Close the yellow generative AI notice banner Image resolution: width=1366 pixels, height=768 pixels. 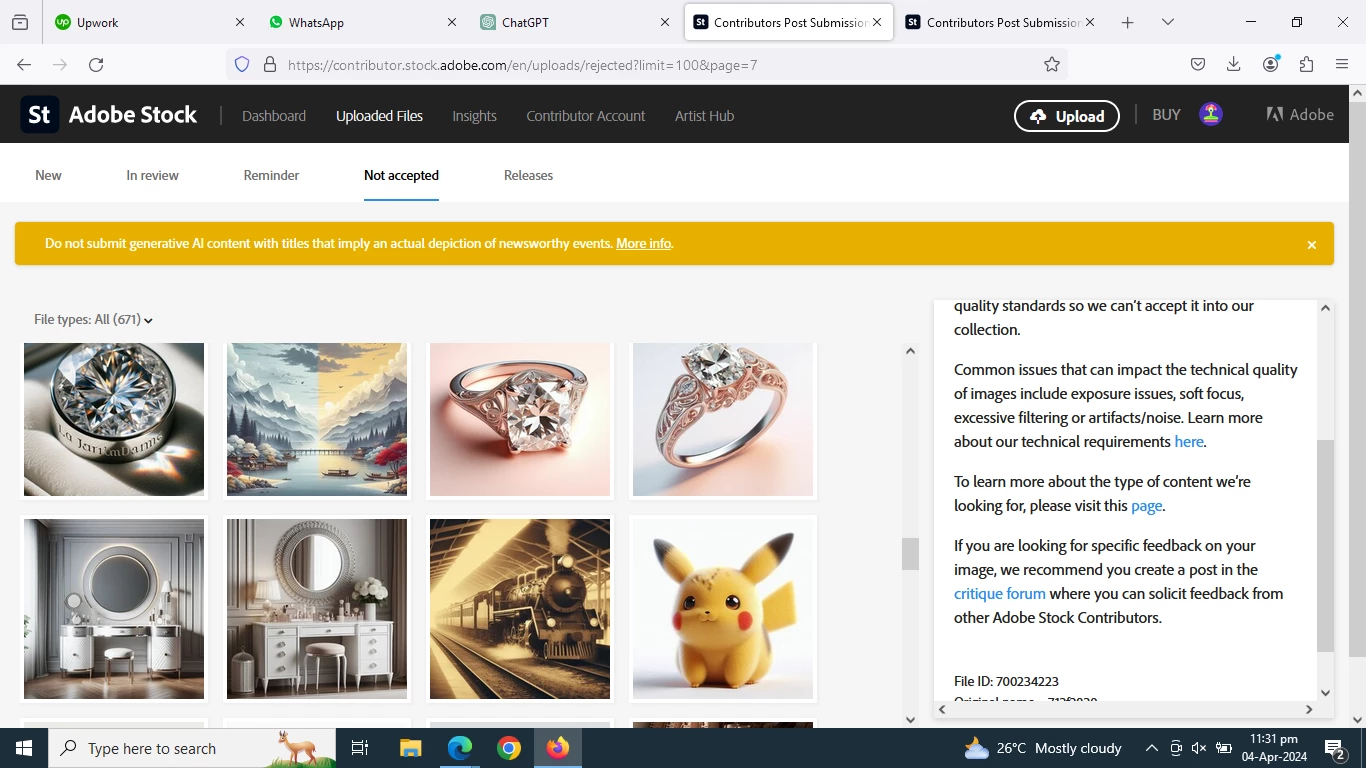coord(1312,244)
